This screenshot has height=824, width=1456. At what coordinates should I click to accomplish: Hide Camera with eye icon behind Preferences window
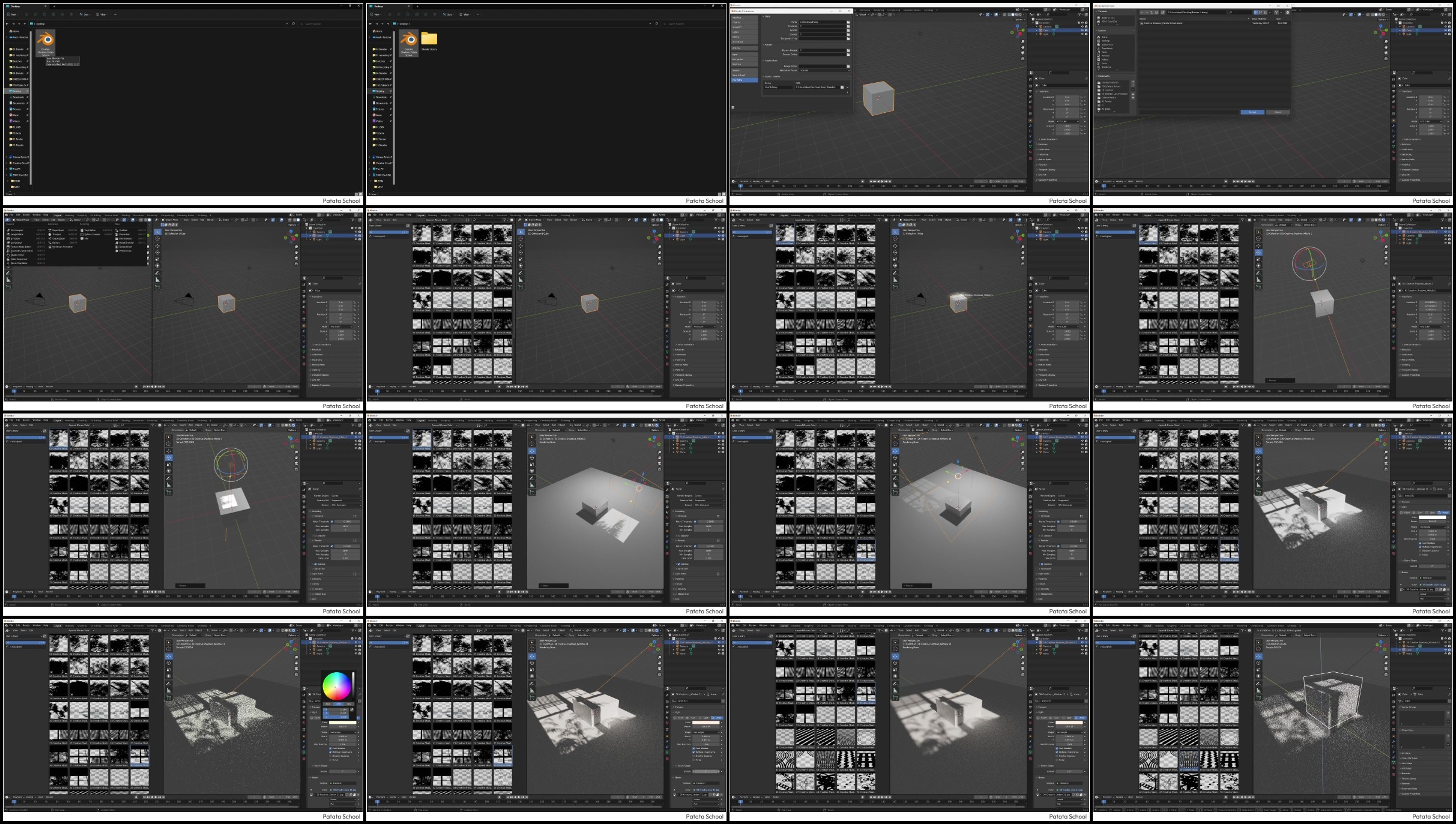(x=1083, y=26)
